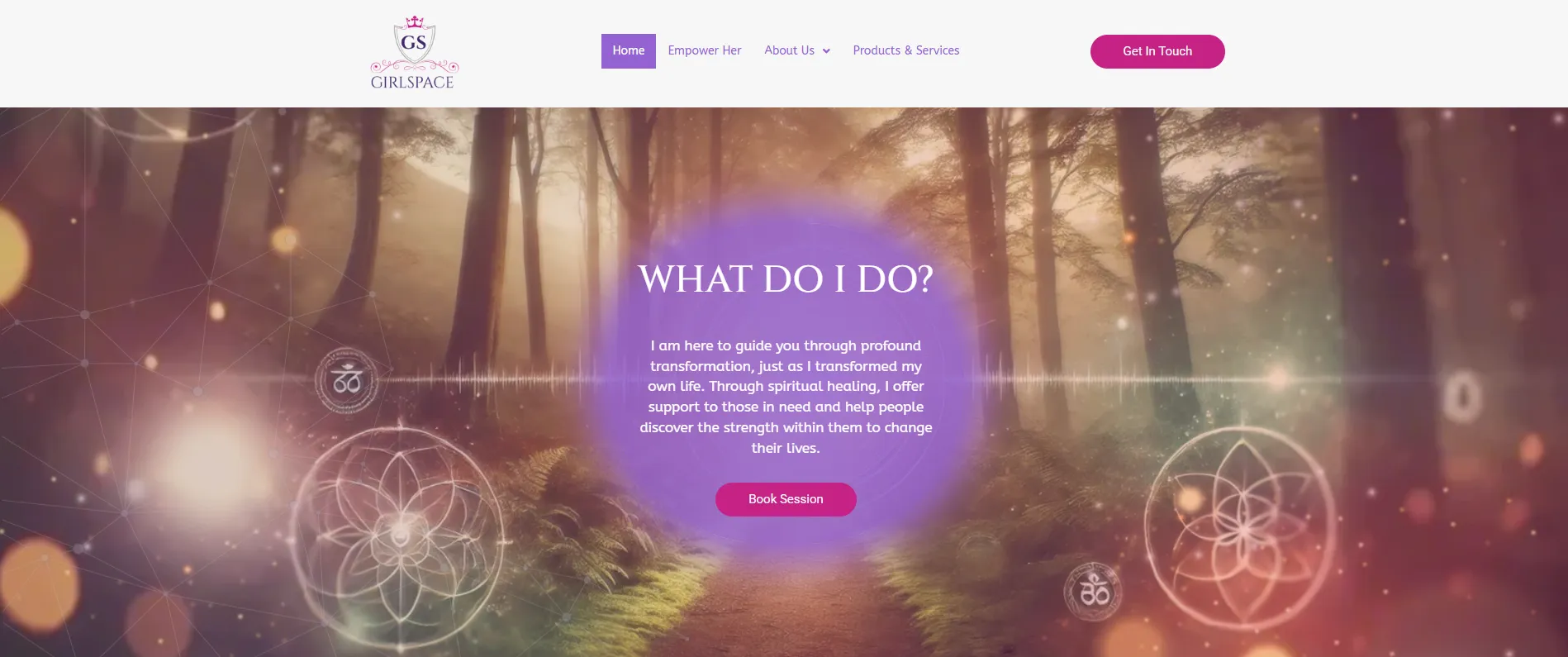
Task: Select the GIRLSPACE logo text
Action: 412,82
